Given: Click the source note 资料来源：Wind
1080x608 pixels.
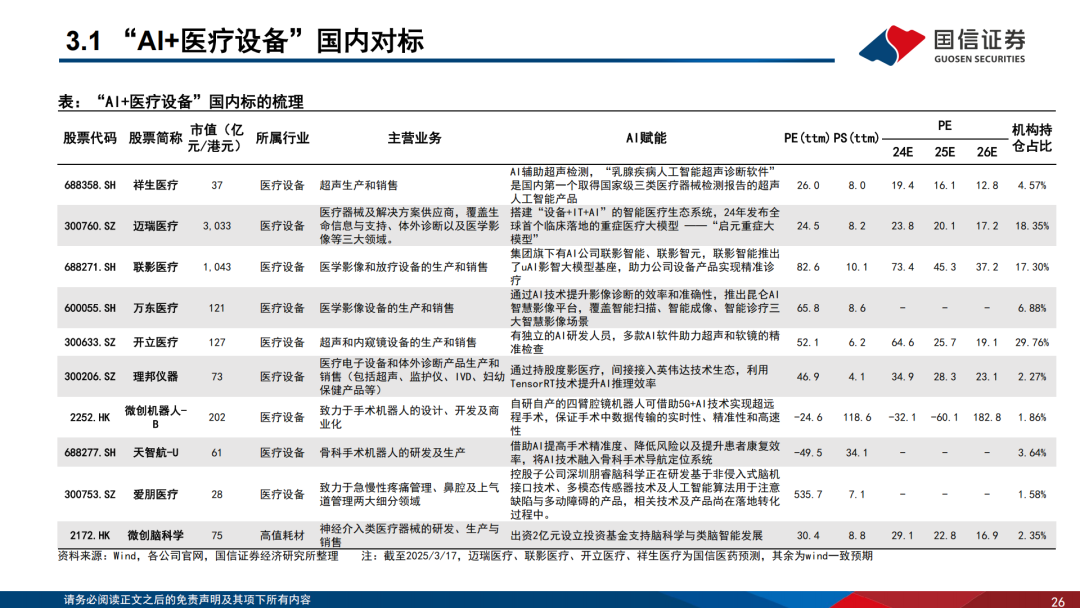Looking at the screenshot, I should click(x=198, y=556).
